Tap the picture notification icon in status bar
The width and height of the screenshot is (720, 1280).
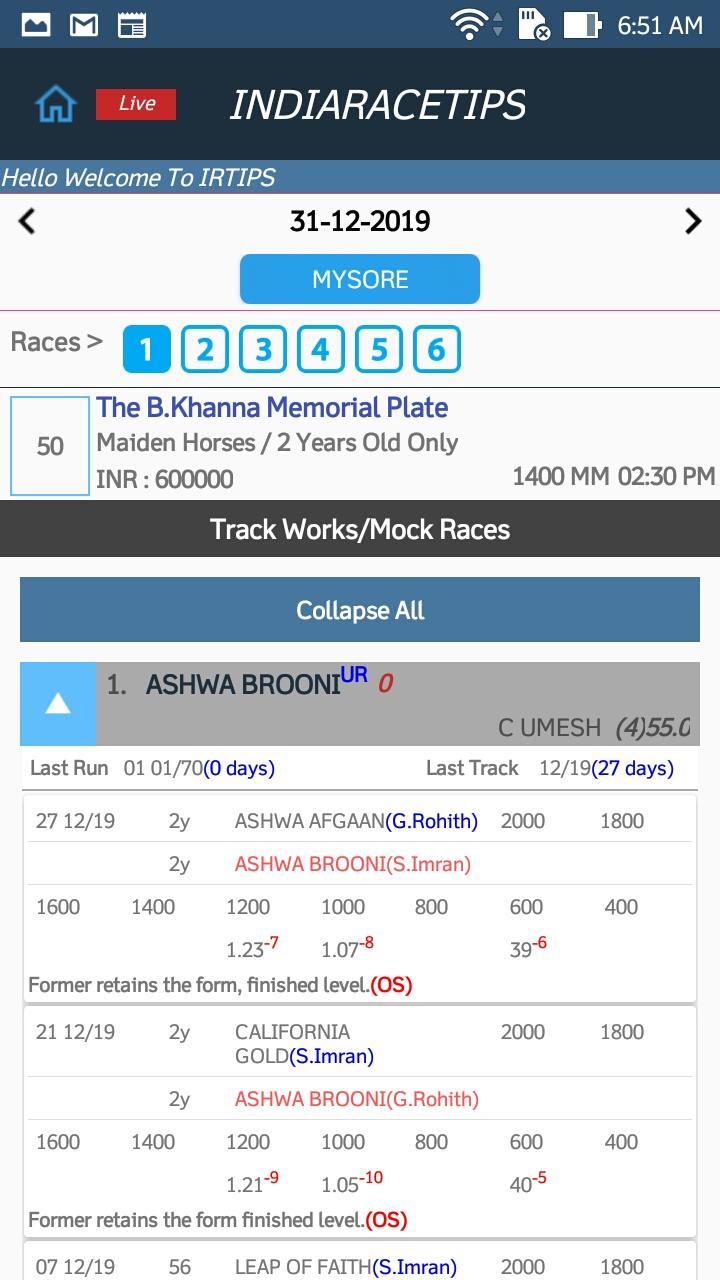pos(36,25)
